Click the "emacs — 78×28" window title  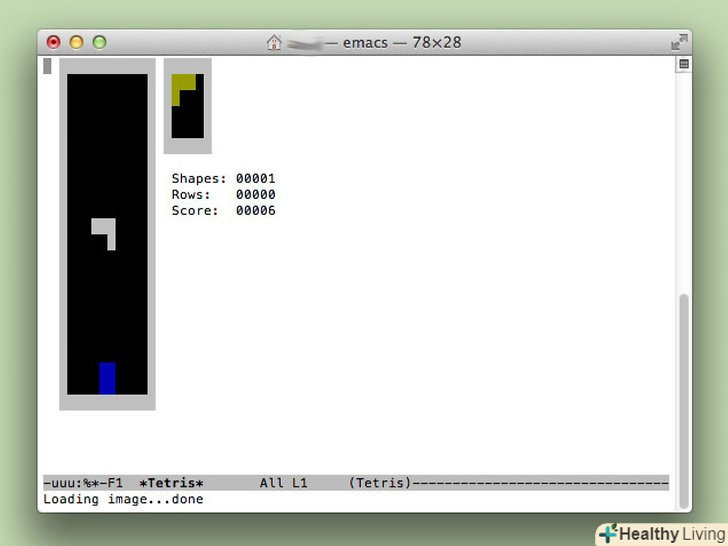point(402,43)
